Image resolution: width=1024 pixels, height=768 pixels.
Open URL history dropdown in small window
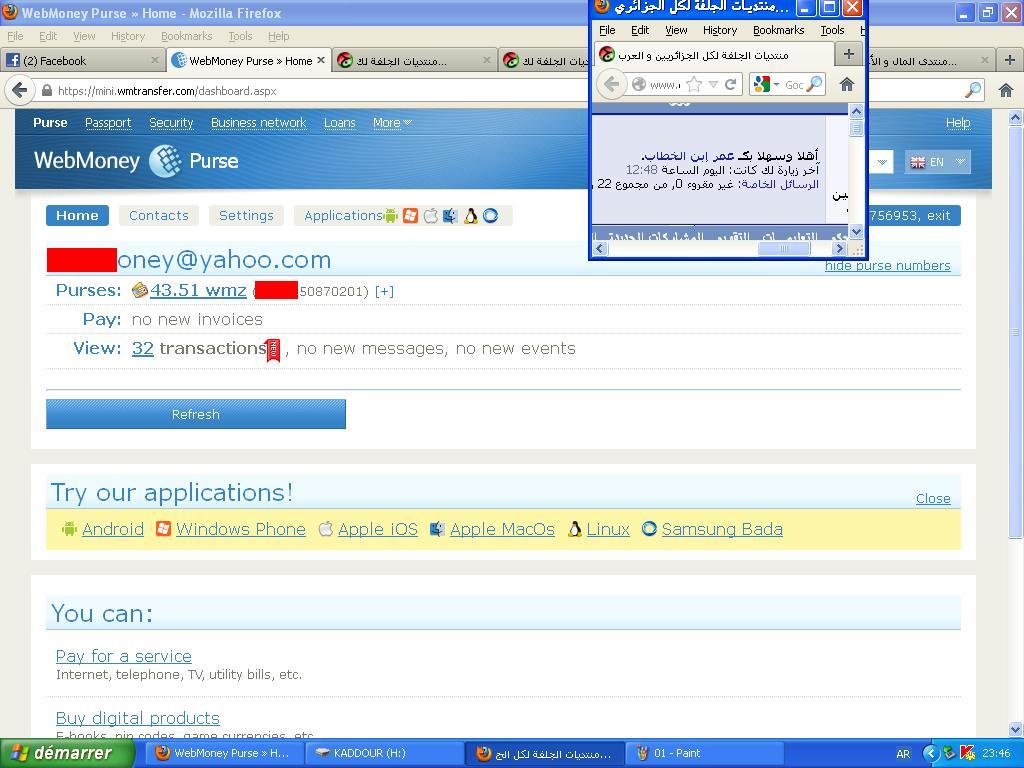click(713, 84)
